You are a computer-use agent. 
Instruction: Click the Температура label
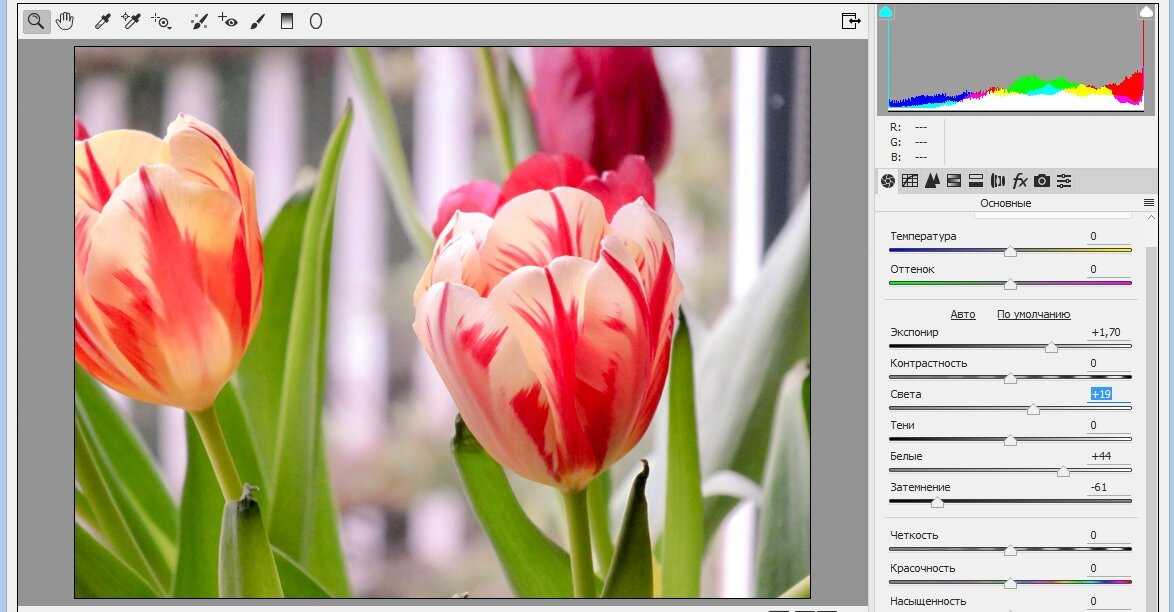tap(923, 237)
